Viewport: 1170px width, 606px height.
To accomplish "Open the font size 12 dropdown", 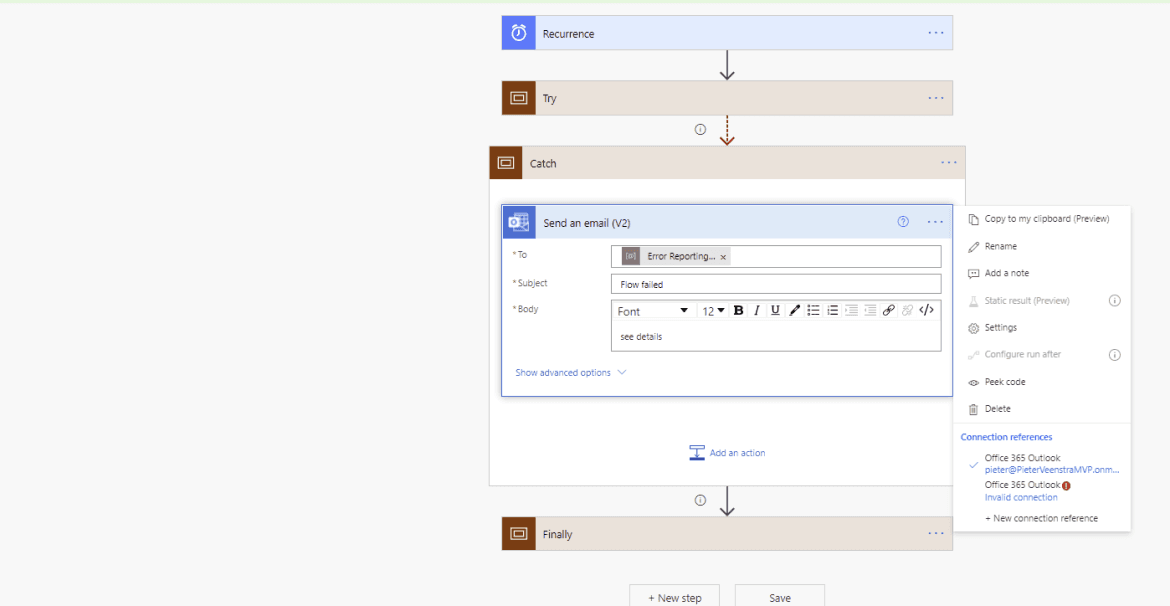I will (713, 311).
